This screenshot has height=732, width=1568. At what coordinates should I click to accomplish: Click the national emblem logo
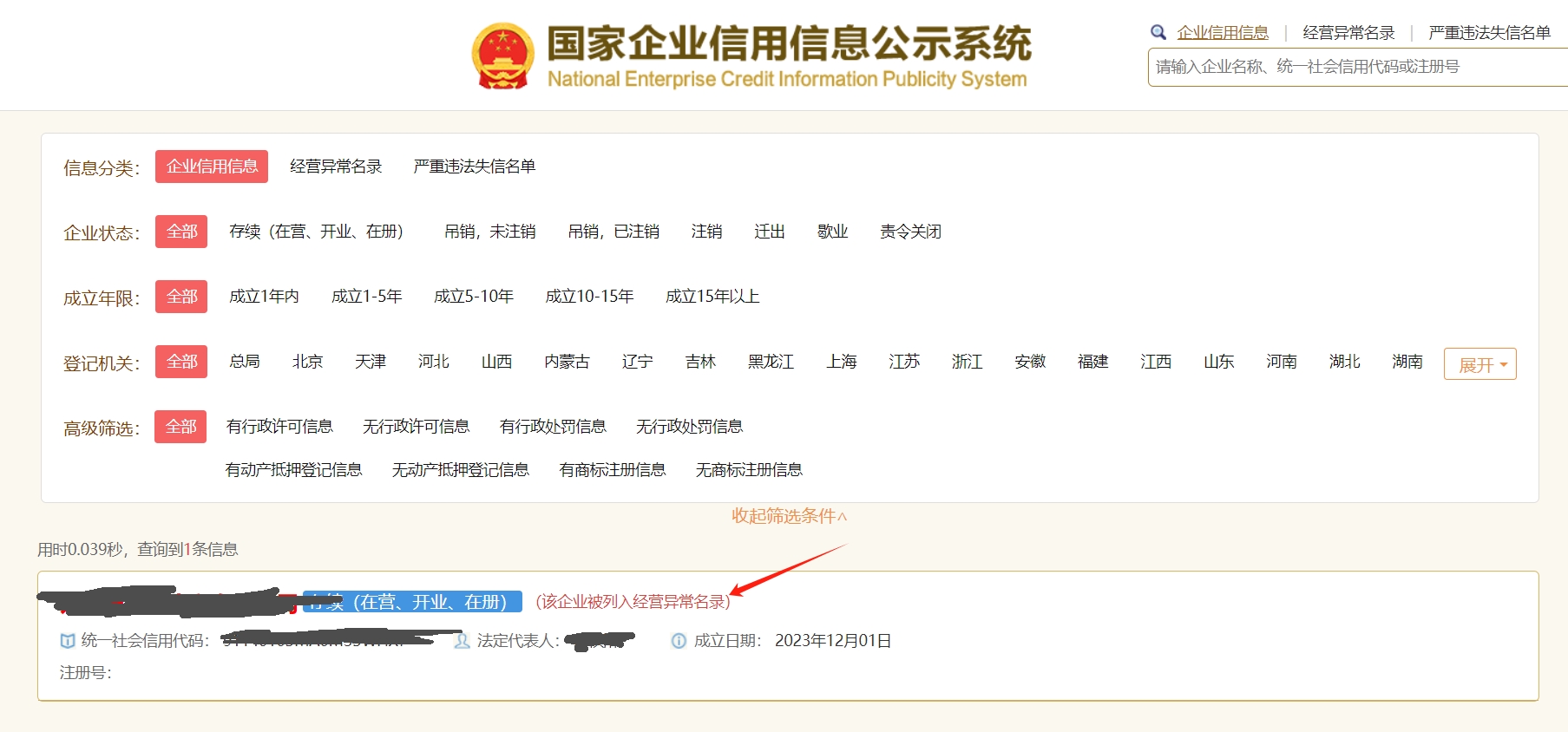coord(502,56)
